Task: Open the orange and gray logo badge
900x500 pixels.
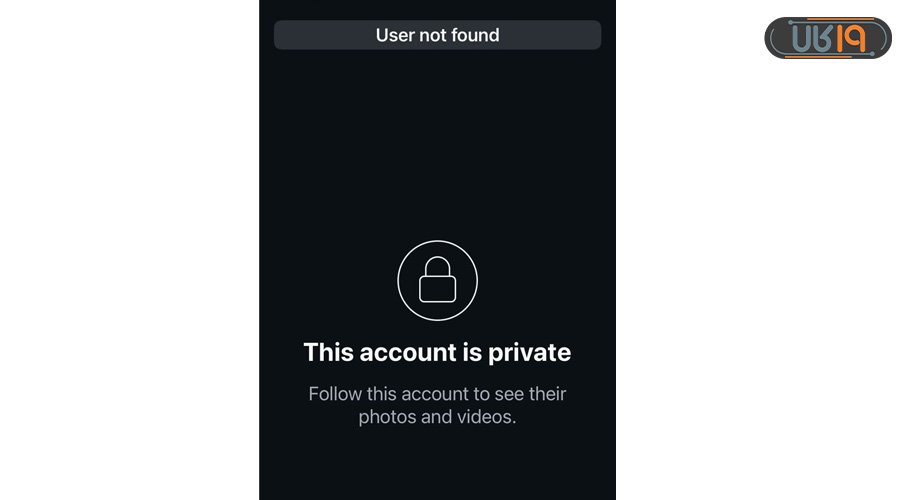Action: point(828,38)
